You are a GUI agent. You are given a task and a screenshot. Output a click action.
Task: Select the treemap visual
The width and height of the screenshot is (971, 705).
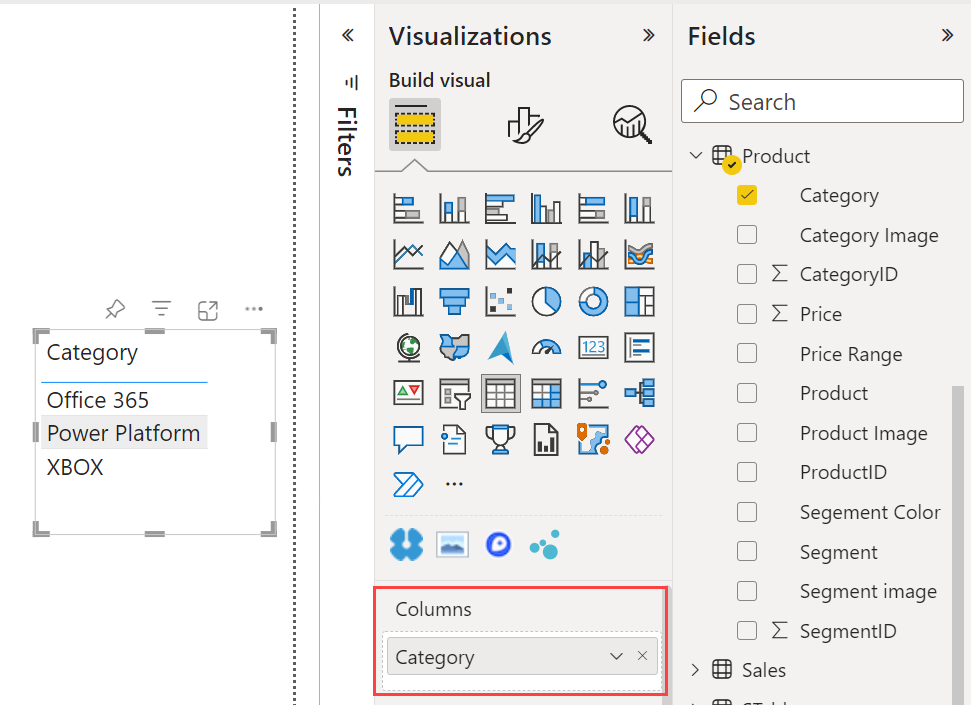point(639,301)
